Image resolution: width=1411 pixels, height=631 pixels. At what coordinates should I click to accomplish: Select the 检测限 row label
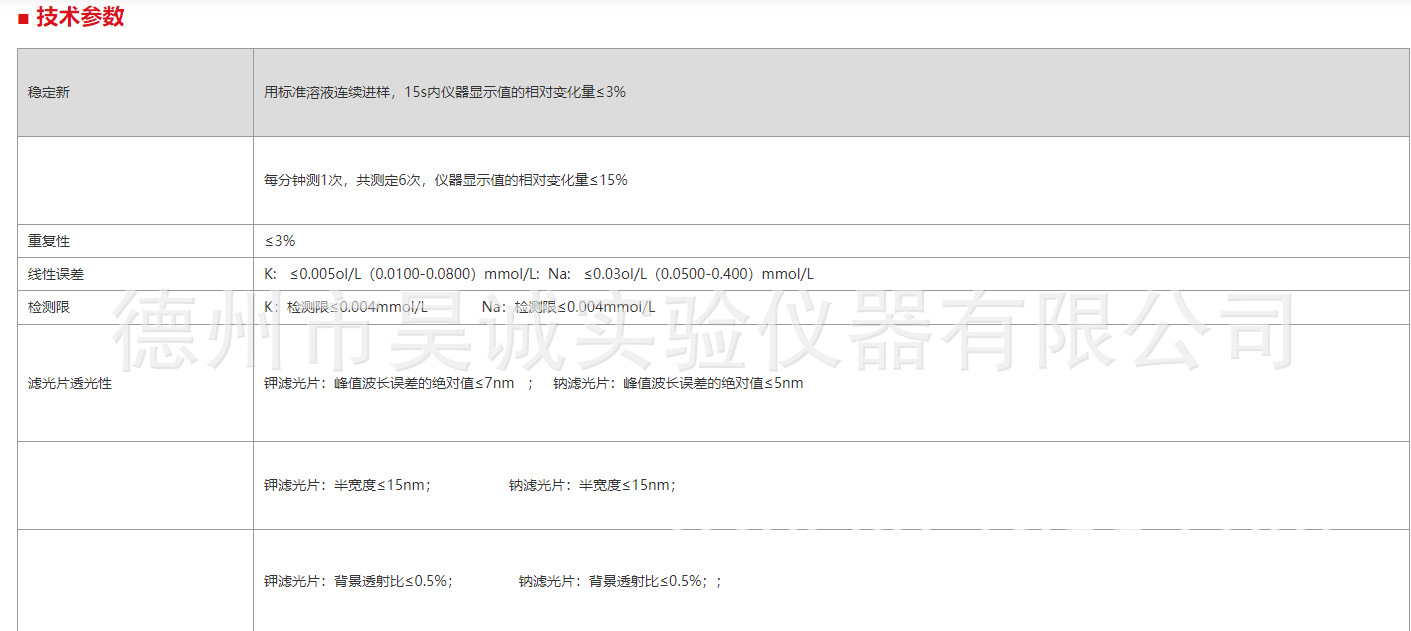tap(49, 307)
